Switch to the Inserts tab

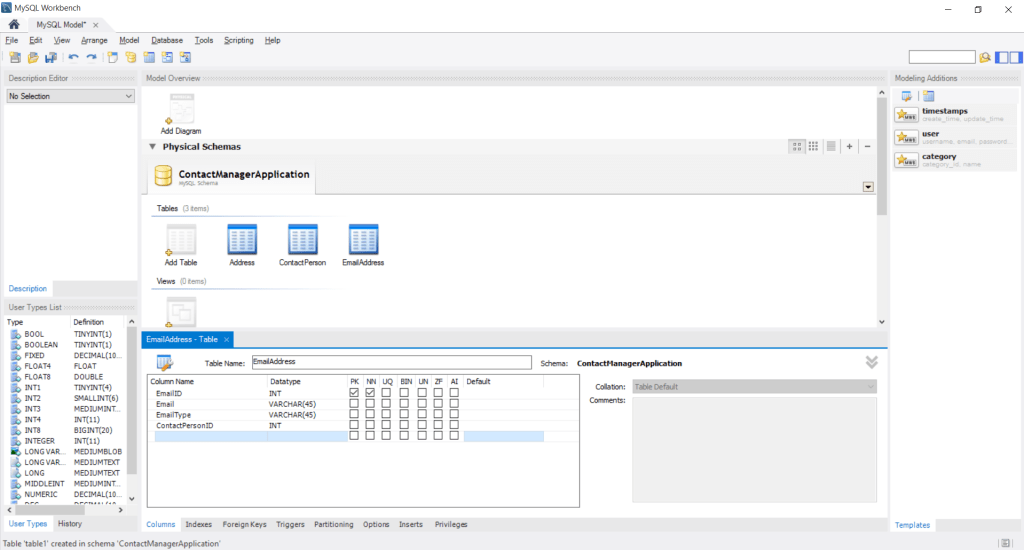point(411,524)
